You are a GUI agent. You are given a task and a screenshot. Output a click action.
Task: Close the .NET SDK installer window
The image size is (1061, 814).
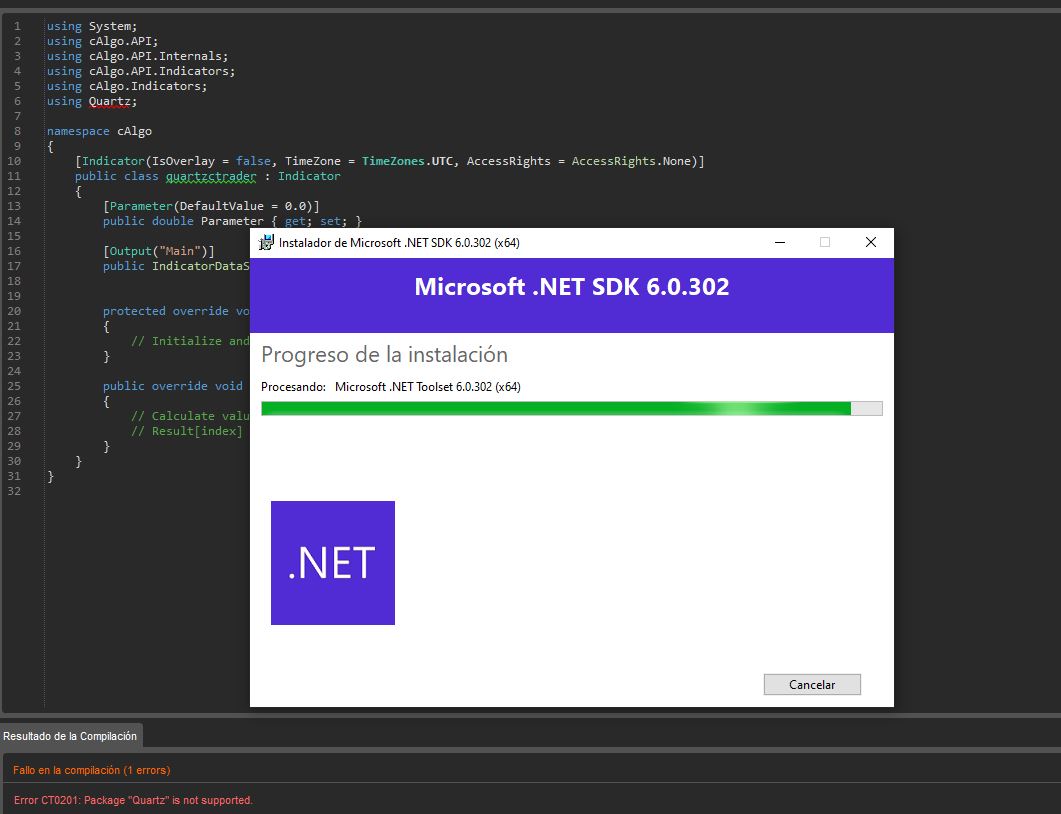(x=871, y=242)
